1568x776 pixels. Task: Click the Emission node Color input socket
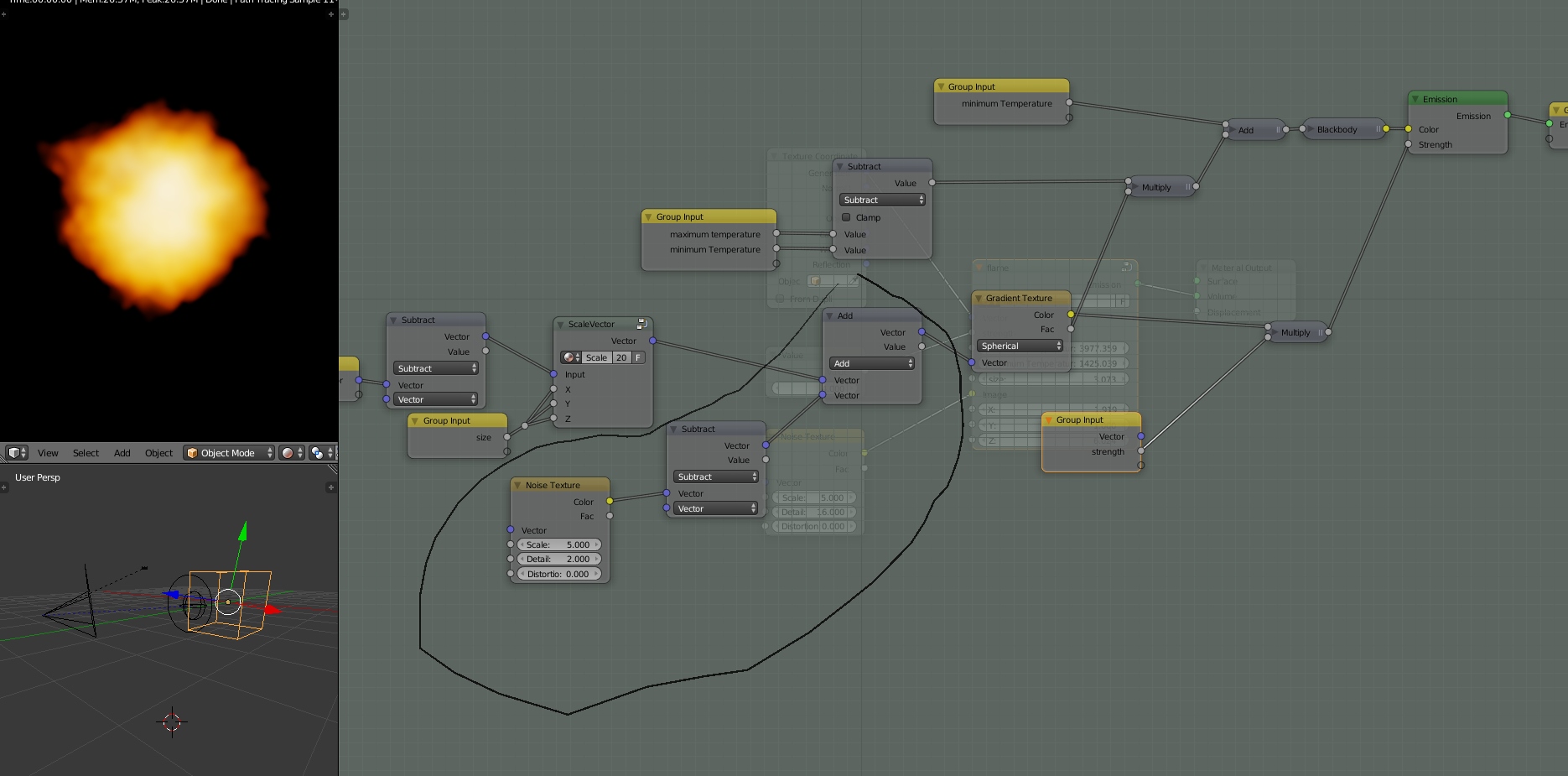(x=1409, y=129)
